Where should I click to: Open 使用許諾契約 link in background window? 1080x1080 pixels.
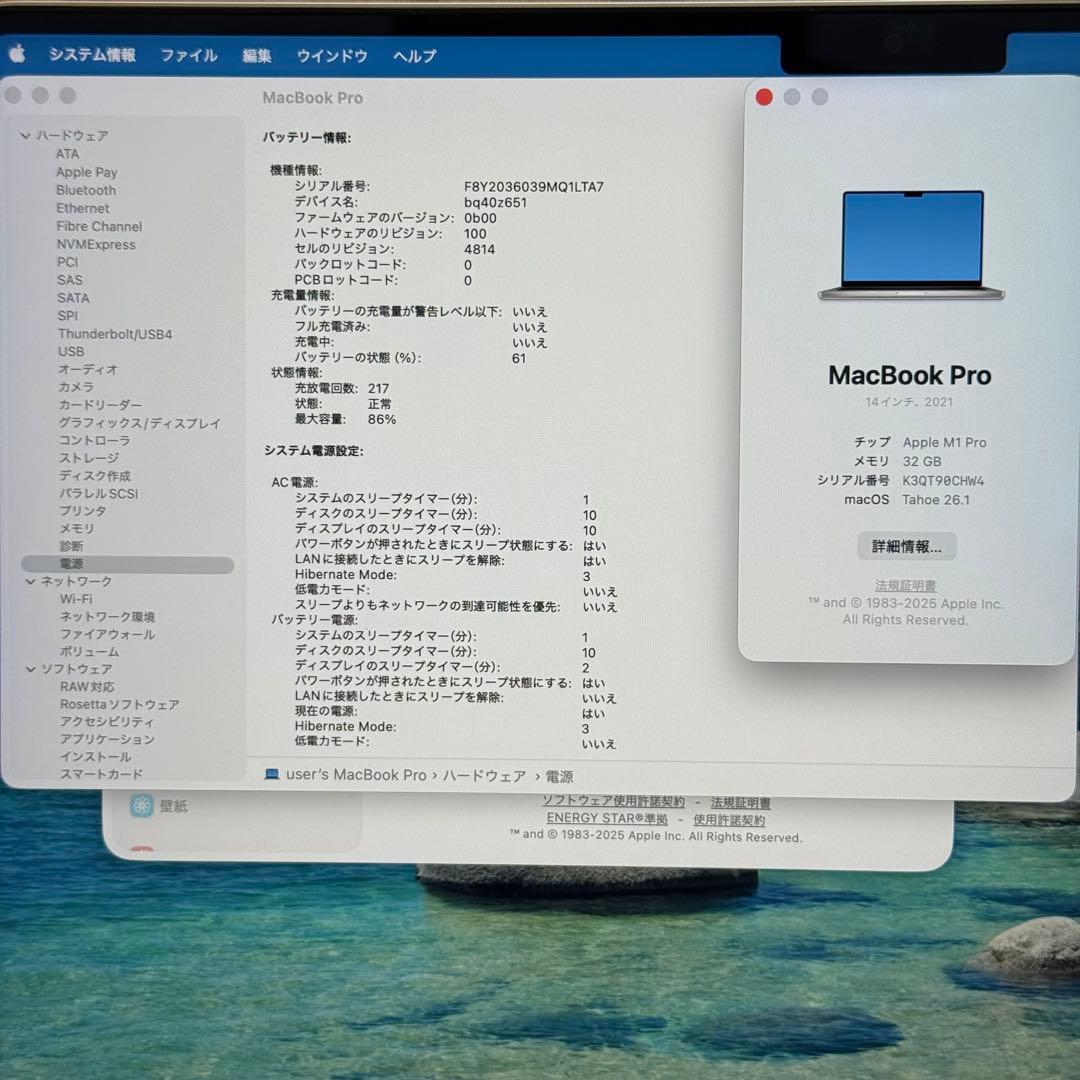[x=729, y=820]
